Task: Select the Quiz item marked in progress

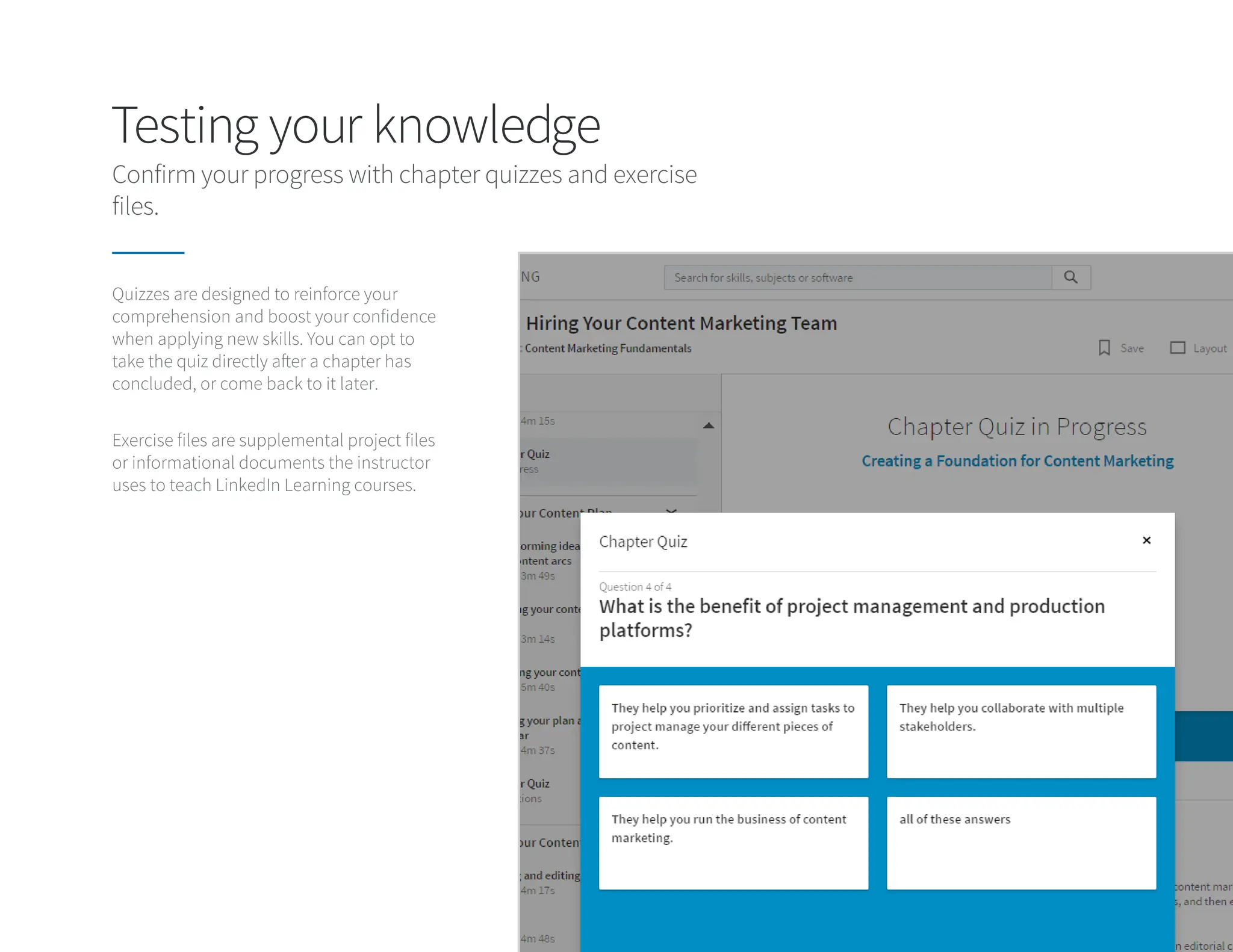Action: pos(608,462)
